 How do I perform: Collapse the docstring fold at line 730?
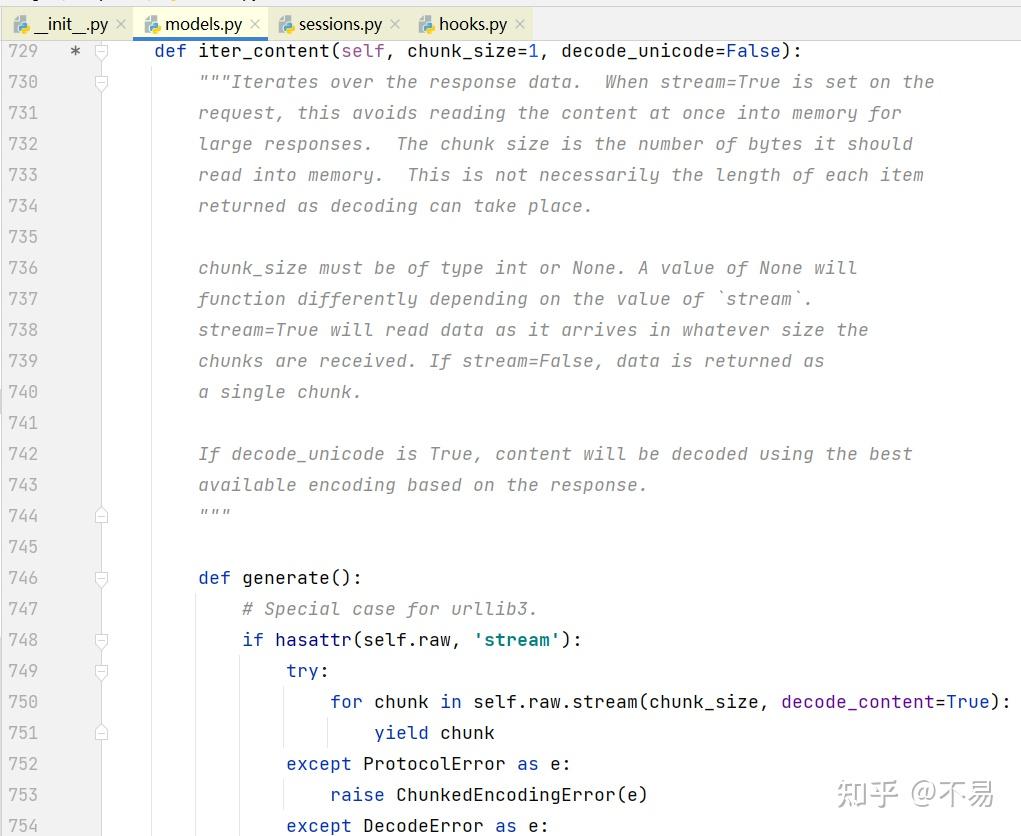[x=101, y=83]
